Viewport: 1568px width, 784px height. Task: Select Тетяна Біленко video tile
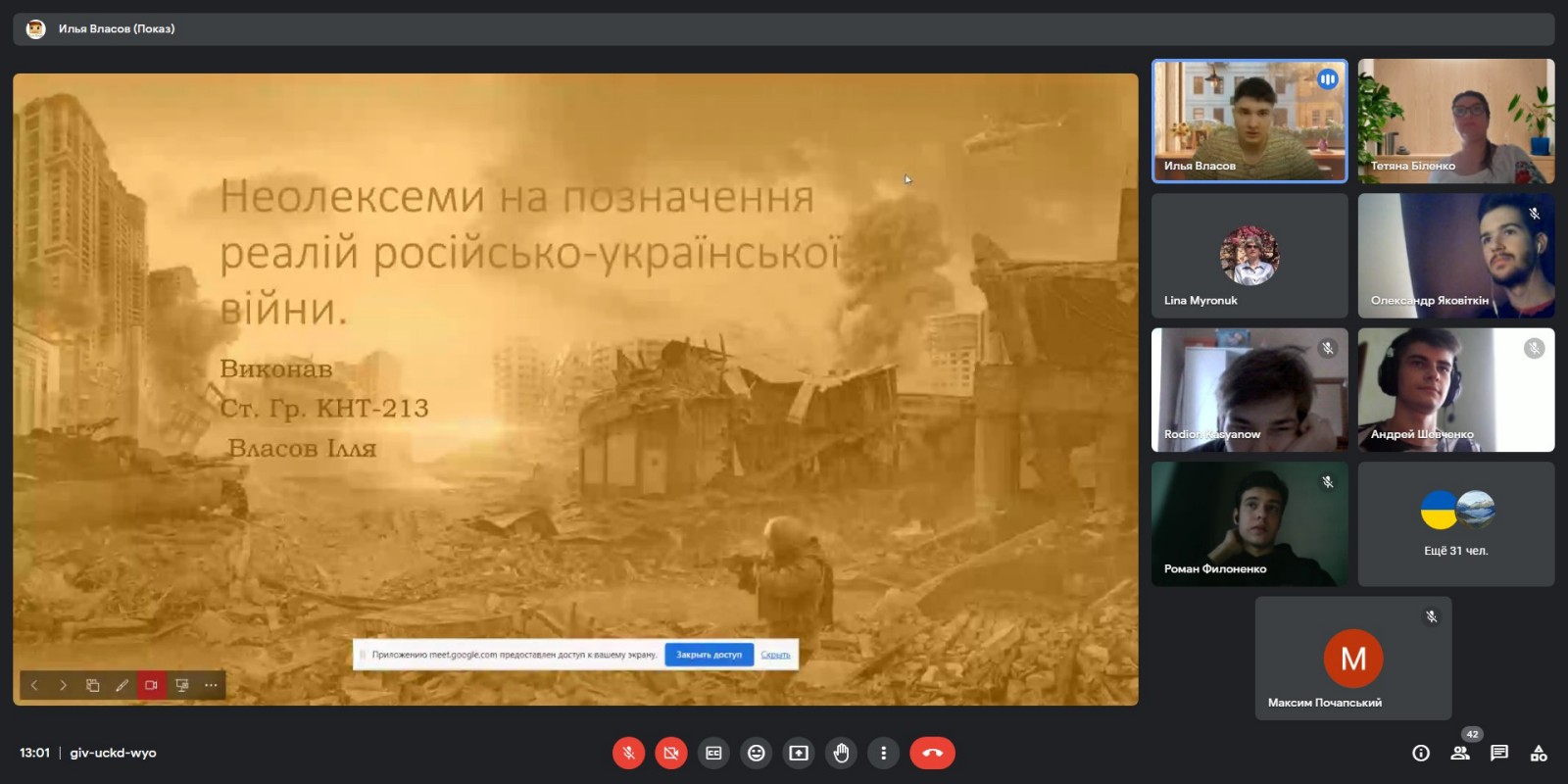click(x=1455, y=121)
